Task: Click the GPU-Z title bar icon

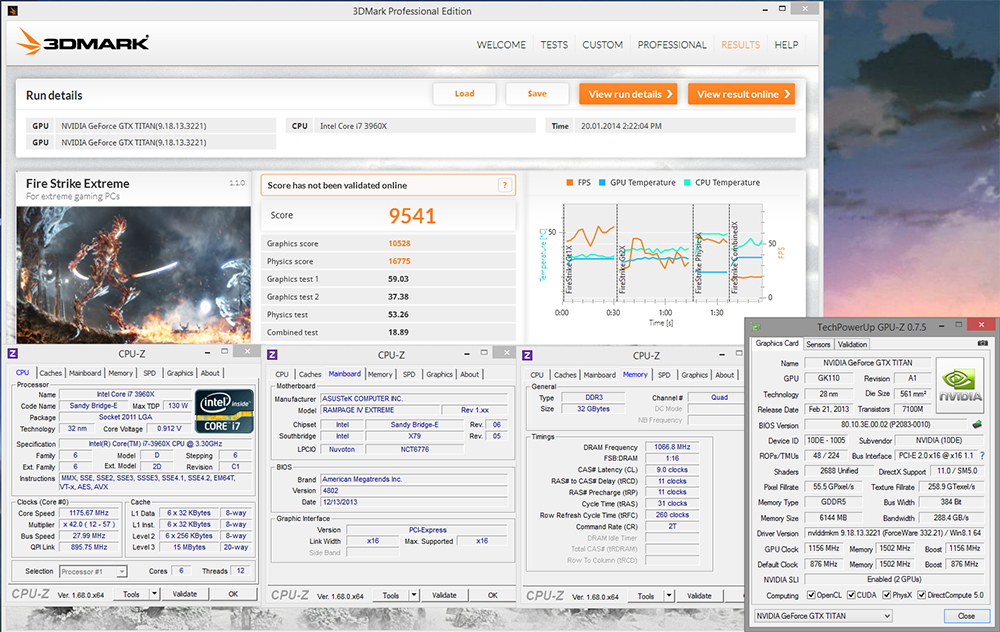Action: coord(756,327)
